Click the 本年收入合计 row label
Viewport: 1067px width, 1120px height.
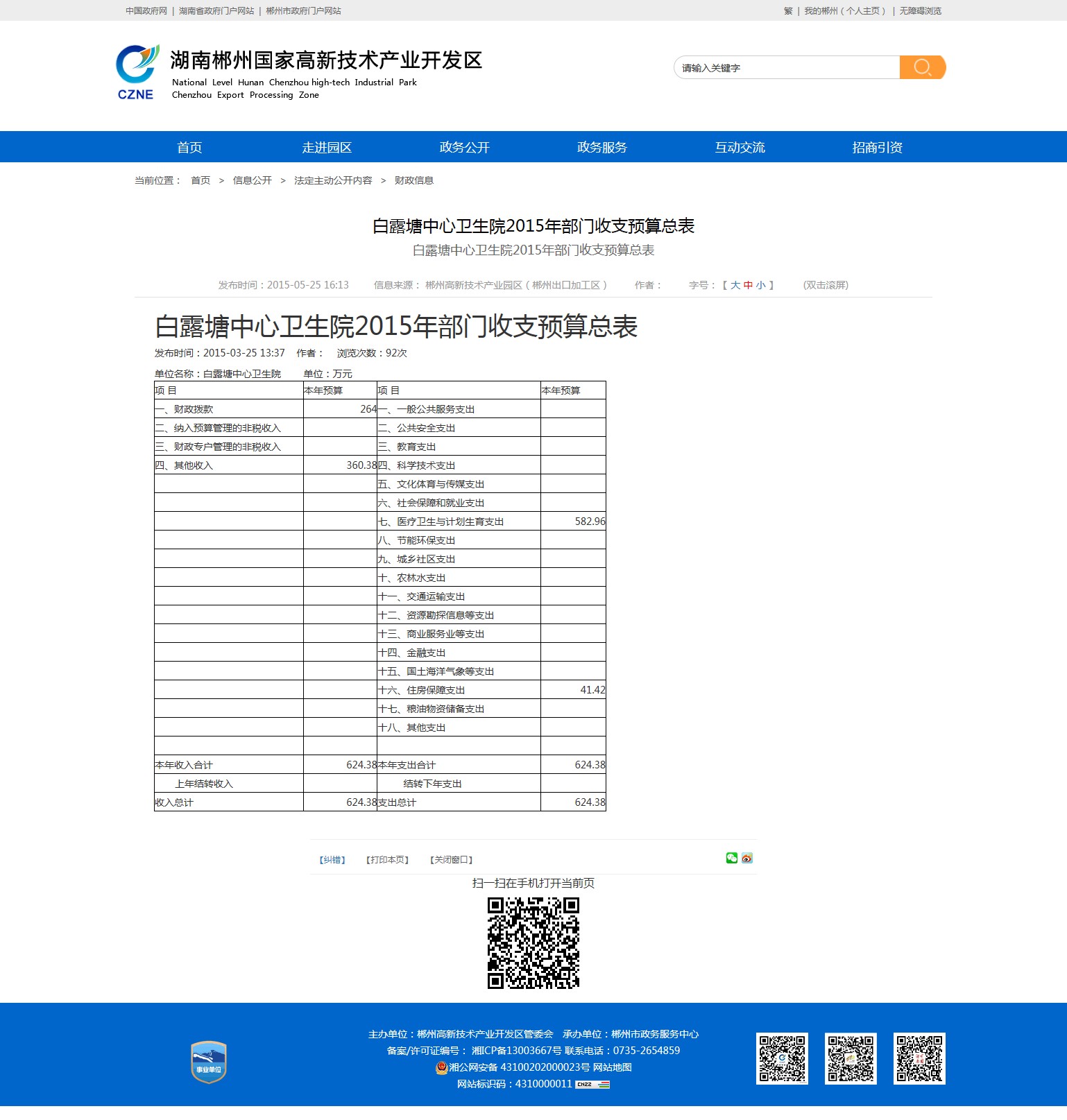click(x=184, y=765)
